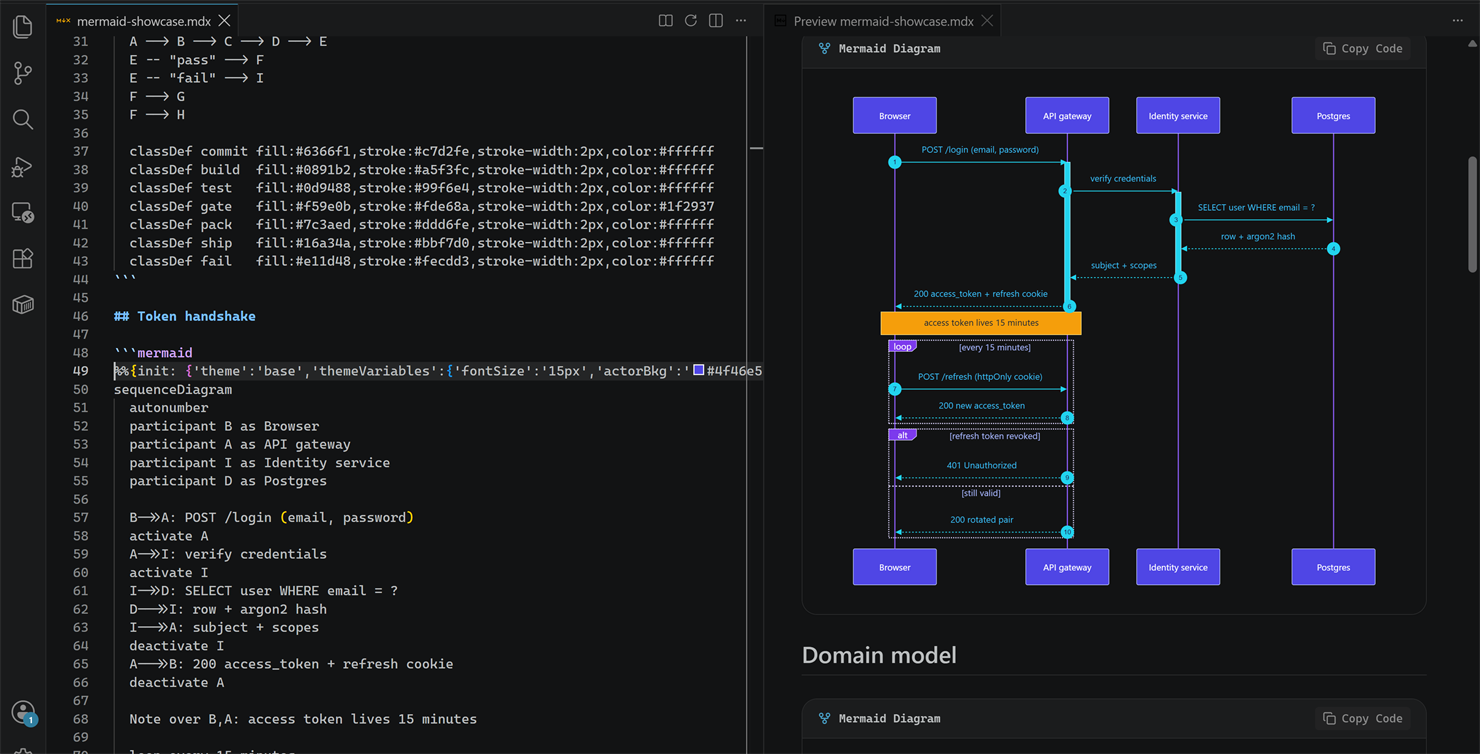Image resolution: width=1480 pixels, height=754 pixels.
Task: Click 'row + argon2 hash' diagram message
Action: pyautogui.click(x=1258, y=237)
